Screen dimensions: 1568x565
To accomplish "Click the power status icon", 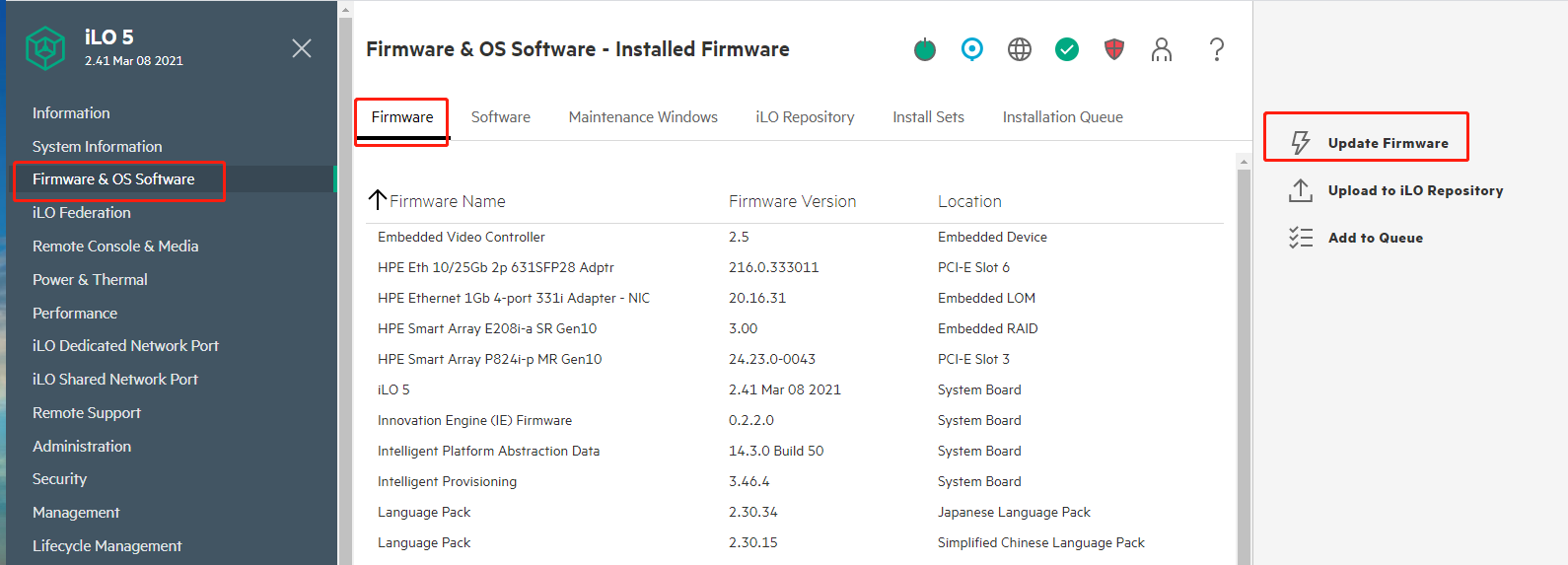I will pyautogui.click(x=924, y=49).
